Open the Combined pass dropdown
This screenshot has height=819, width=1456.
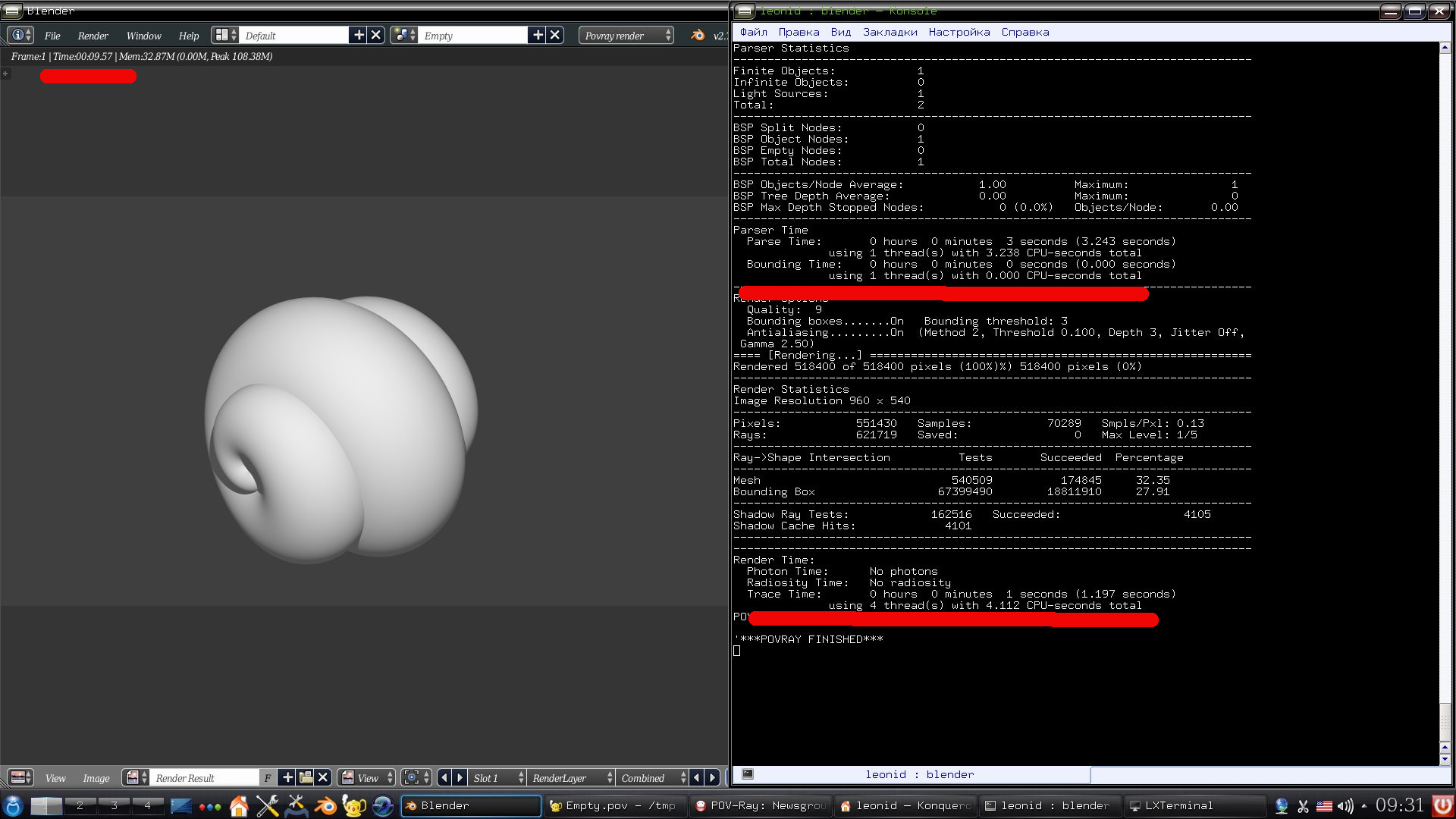coord(653,777)
